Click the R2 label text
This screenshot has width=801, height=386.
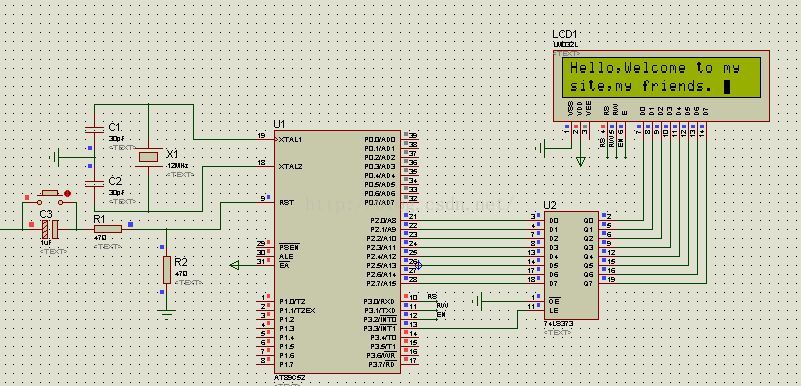[181, 262]
